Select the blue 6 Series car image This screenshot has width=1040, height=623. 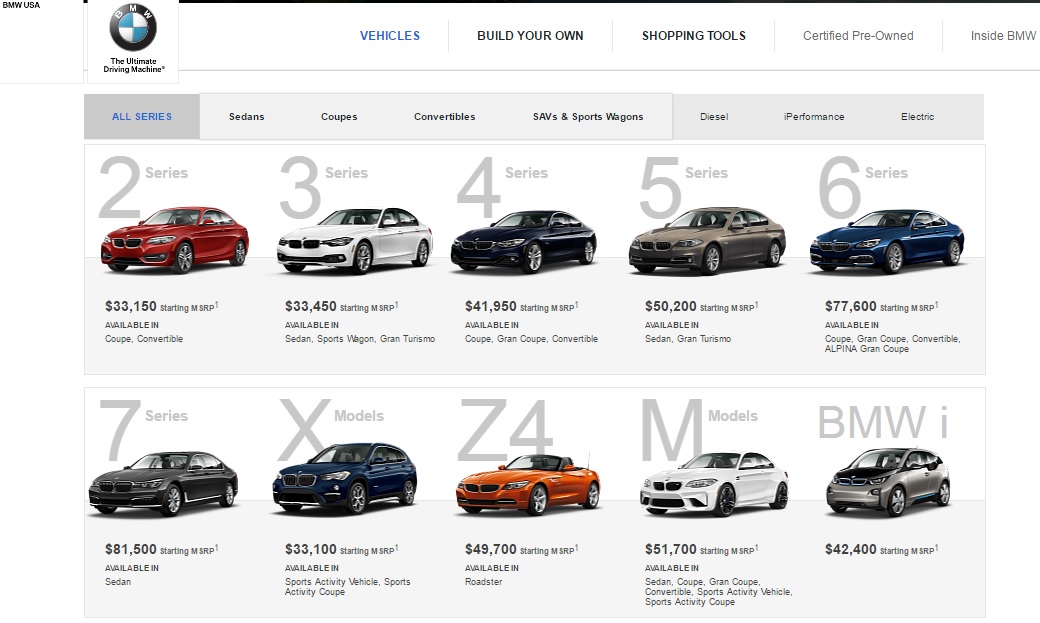887,241
